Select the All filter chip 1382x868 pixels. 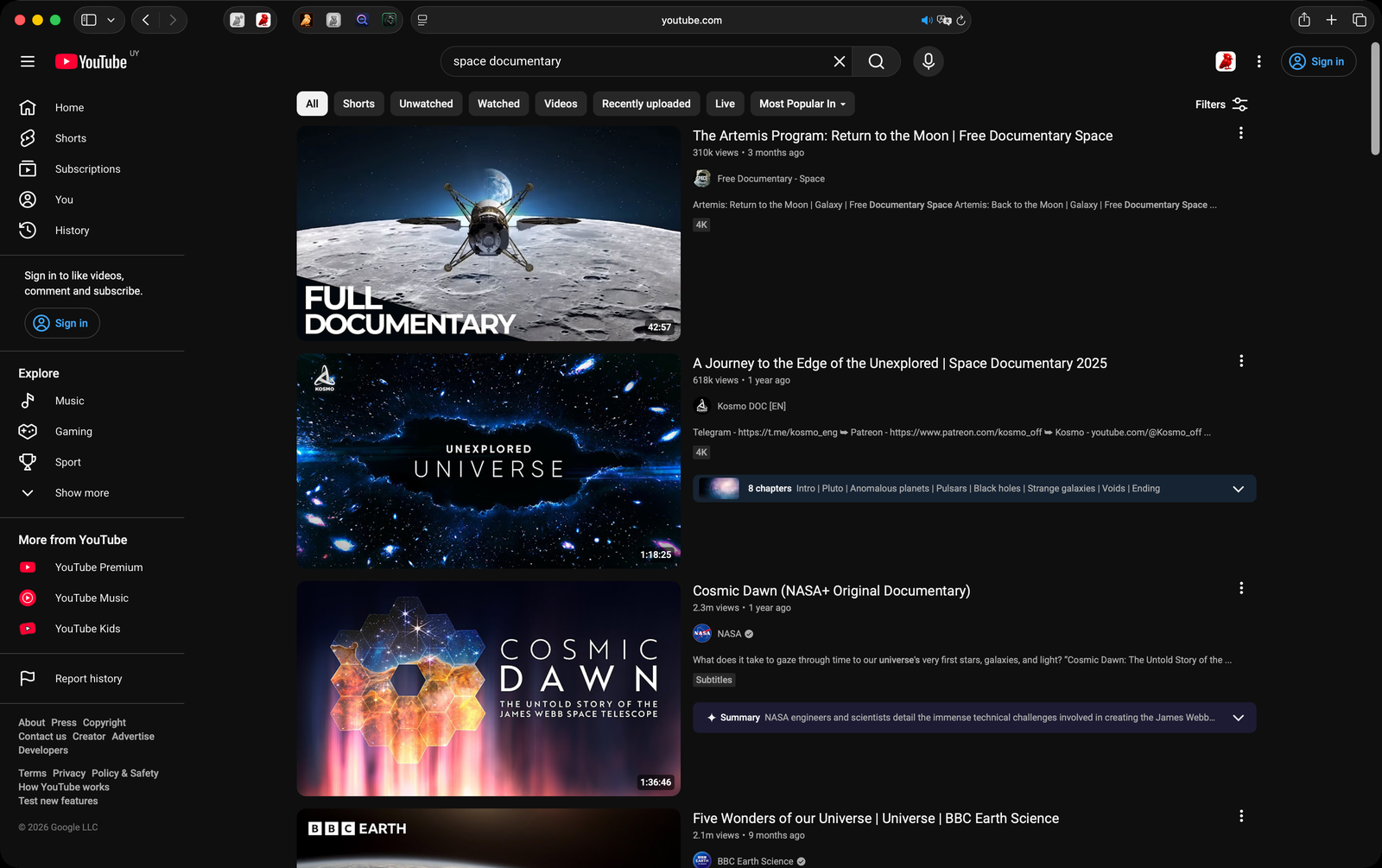312,104
